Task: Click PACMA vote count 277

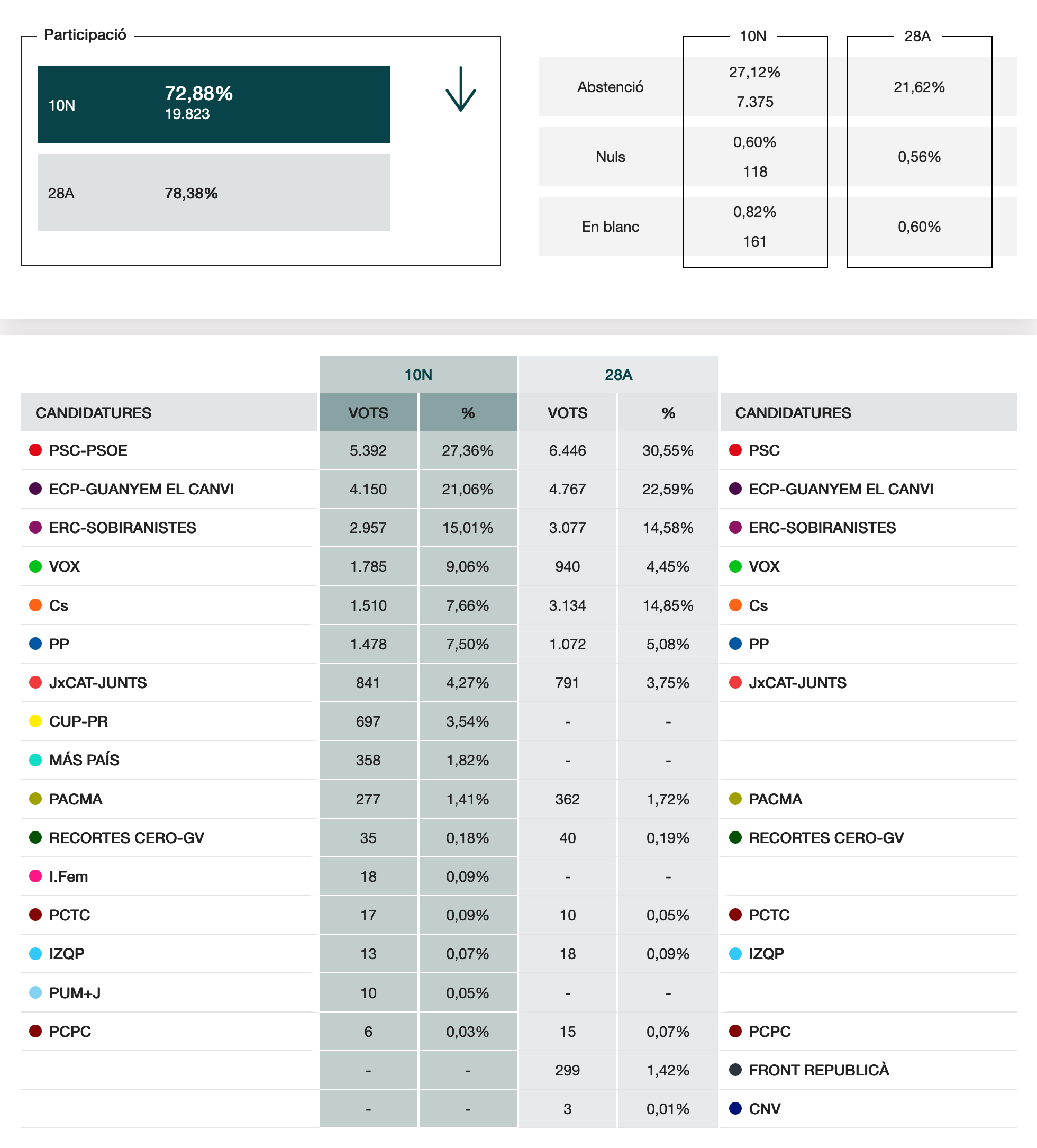Action: pos(368,799)
